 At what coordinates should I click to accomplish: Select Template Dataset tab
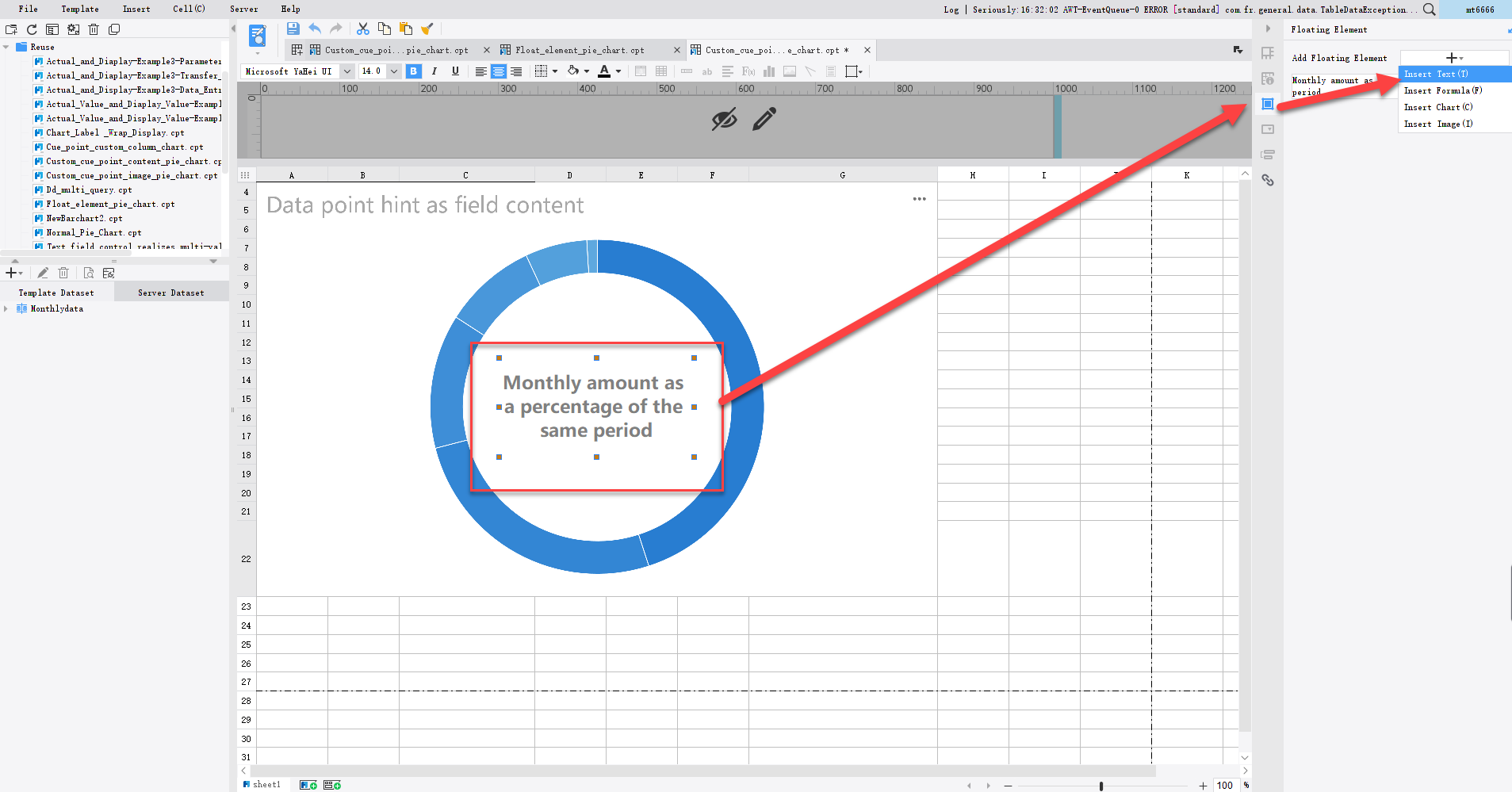point(56,293)
